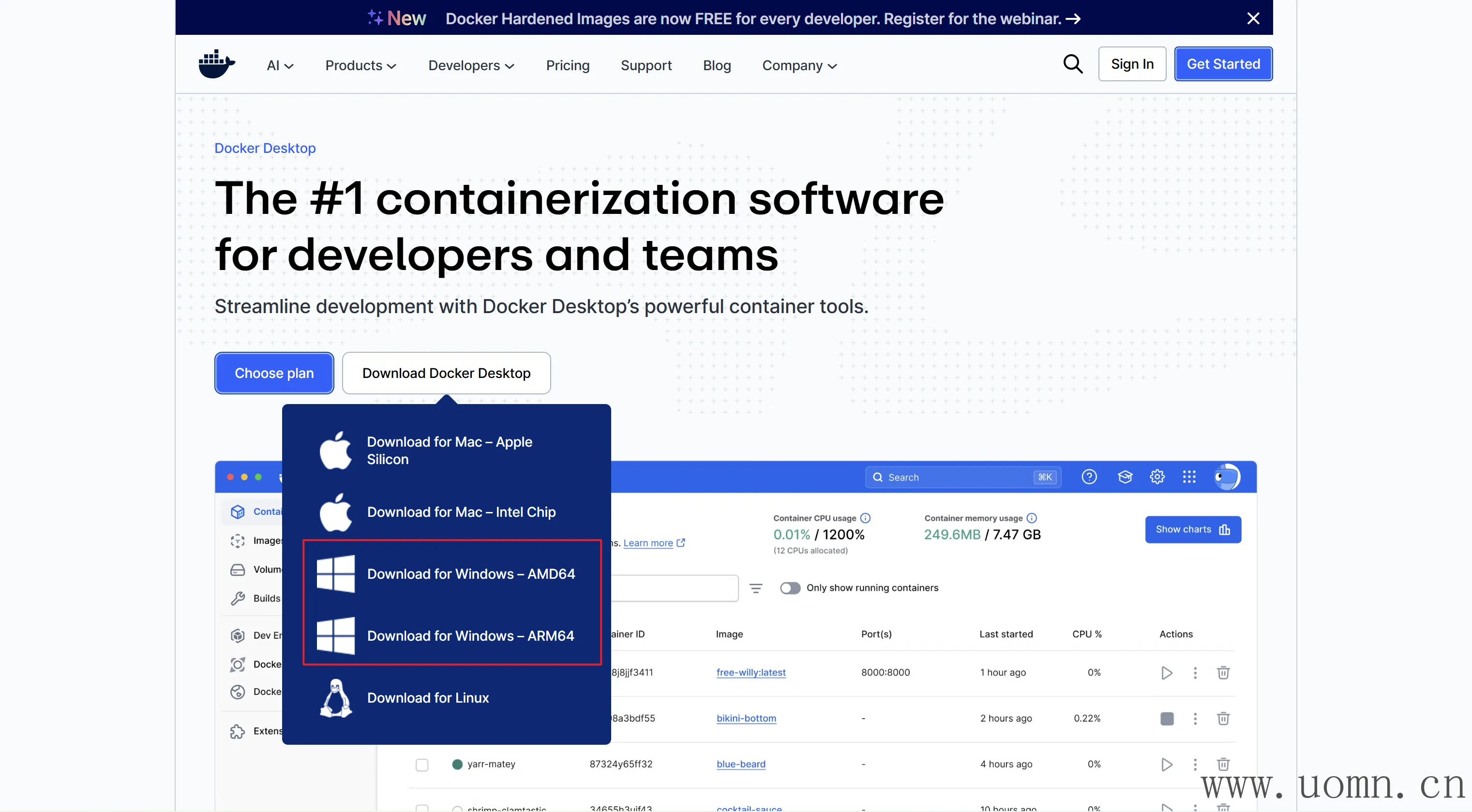Image resolution: width=1472 pixels, height=812 pixels.
Task: Choose Download for Linux option
Action: pos(427,698)
